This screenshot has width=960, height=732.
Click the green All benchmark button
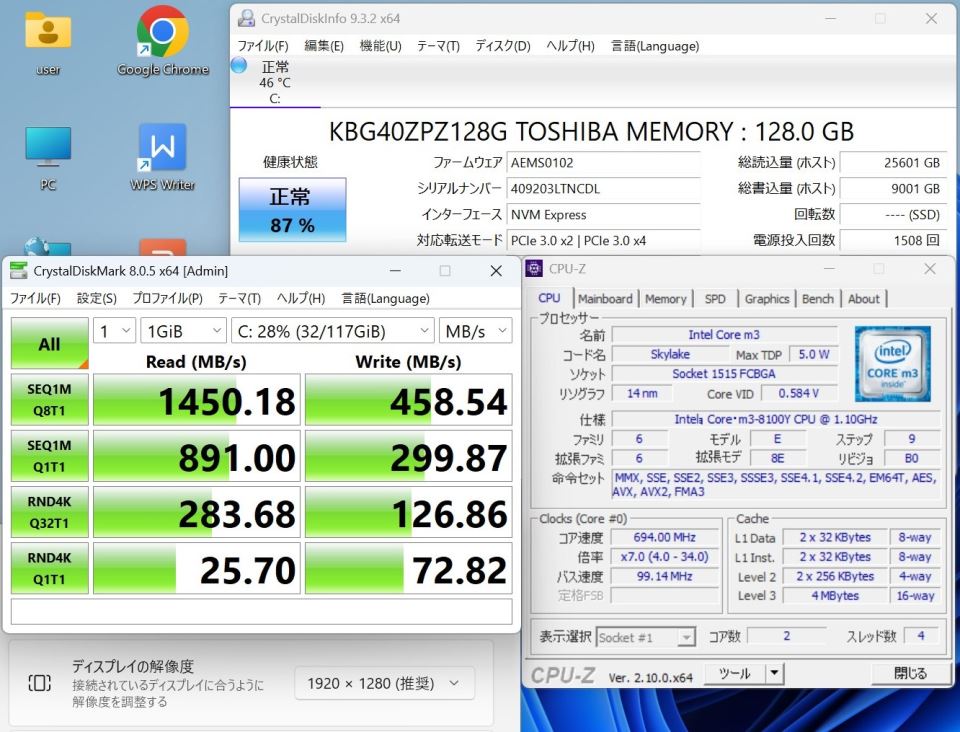click(x=50, y=343)
